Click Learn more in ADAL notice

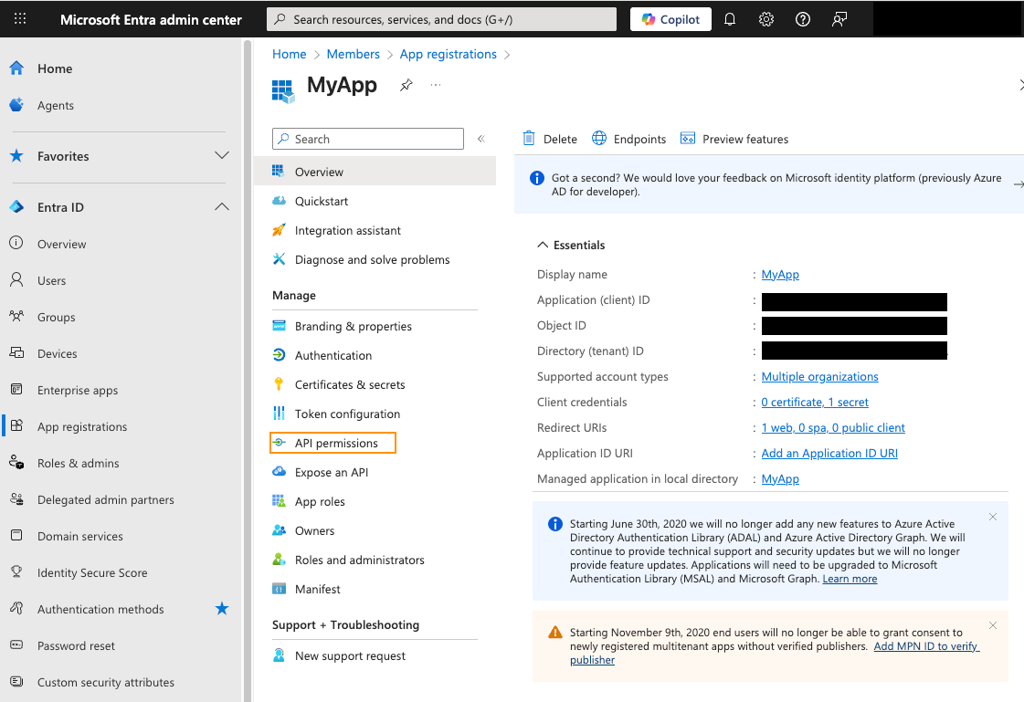point(850,579)
